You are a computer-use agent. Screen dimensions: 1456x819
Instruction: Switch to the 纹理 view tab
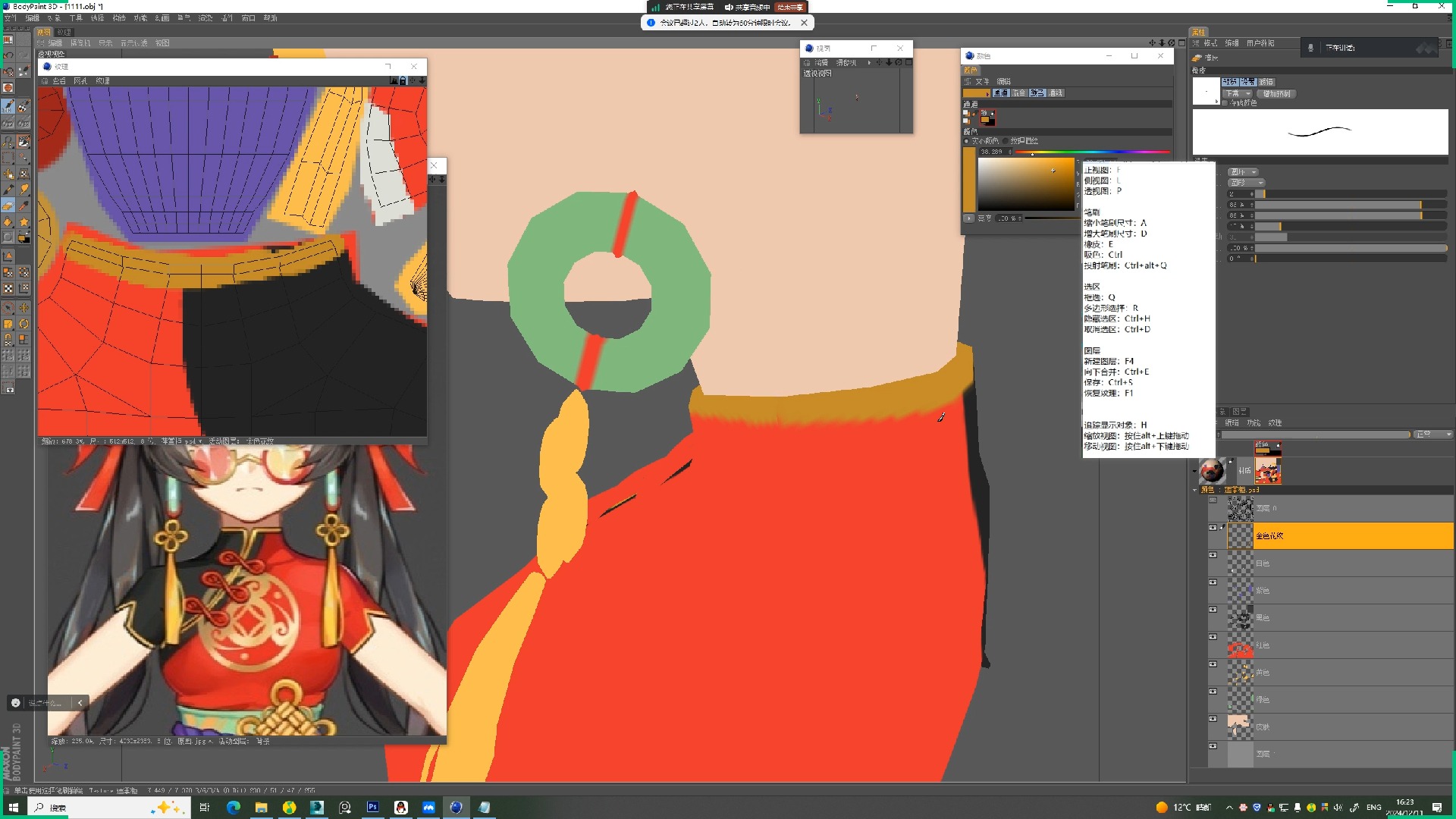[x=64, y=32]
